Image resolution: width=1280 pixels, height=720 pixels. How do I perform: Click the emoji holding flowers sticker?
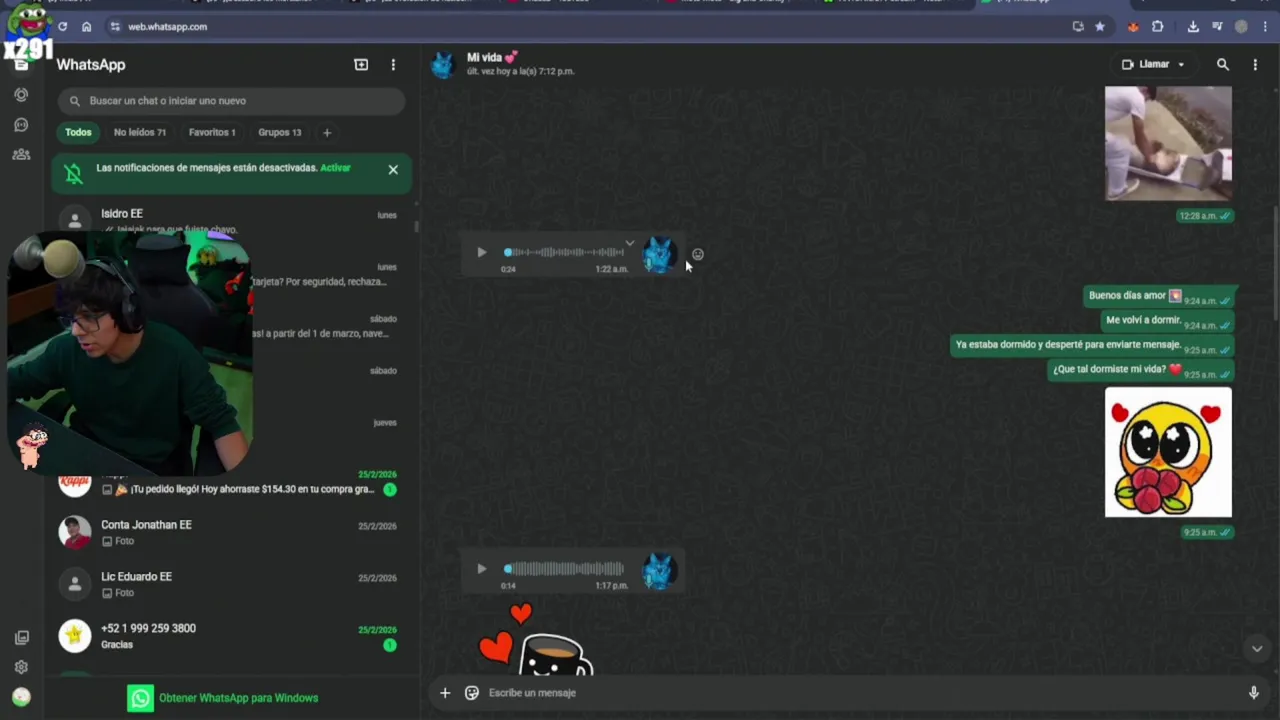1168,452
